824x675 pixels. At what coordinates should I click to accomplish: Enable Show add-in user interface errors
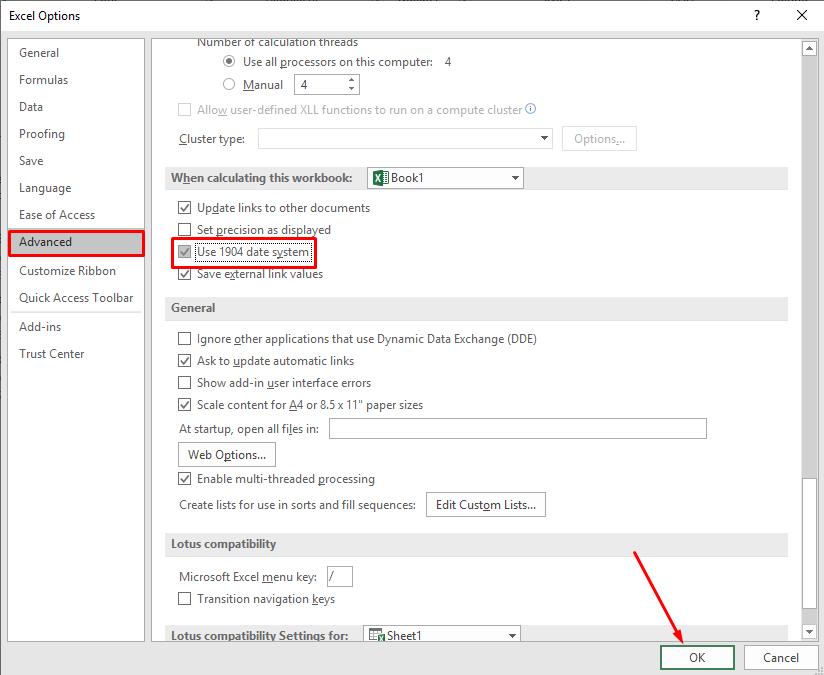pos(184,383)
